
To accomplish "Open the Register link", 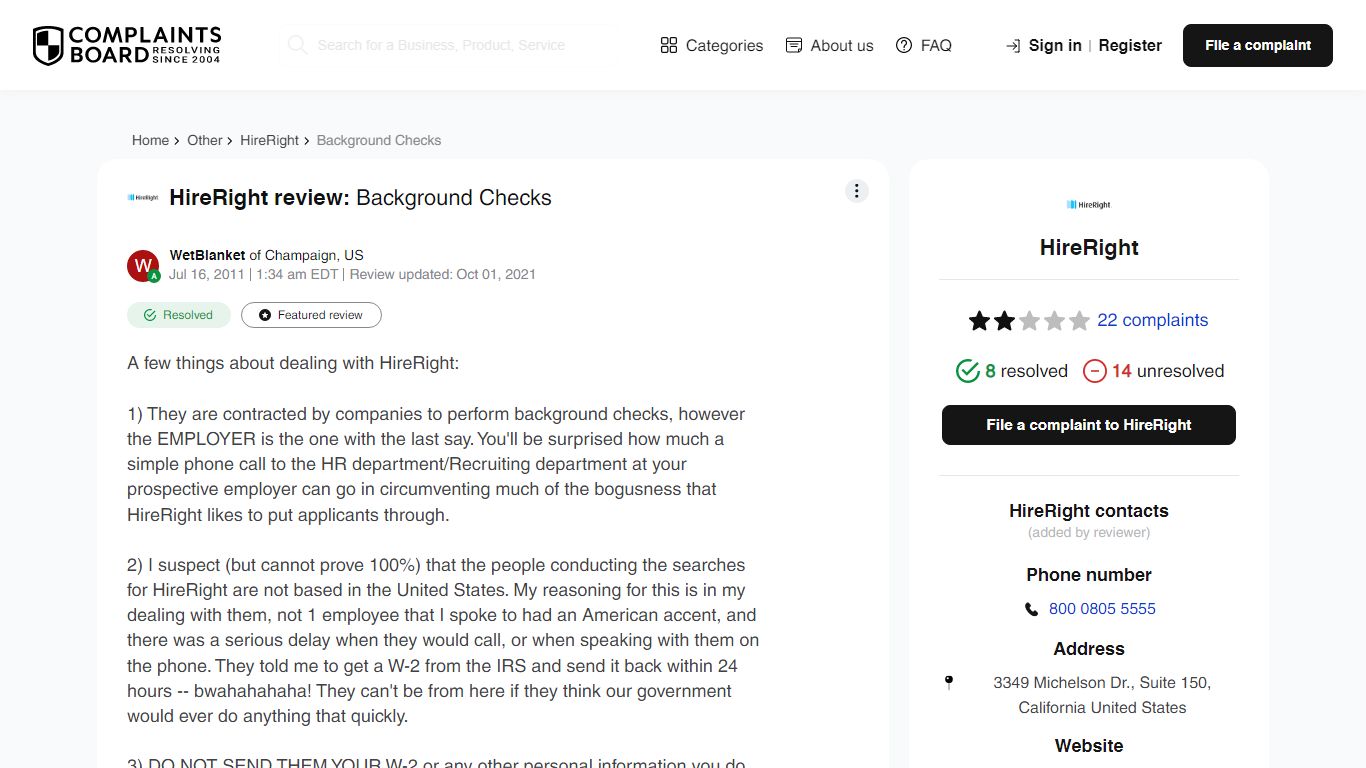I will (x=1130, y=45).
